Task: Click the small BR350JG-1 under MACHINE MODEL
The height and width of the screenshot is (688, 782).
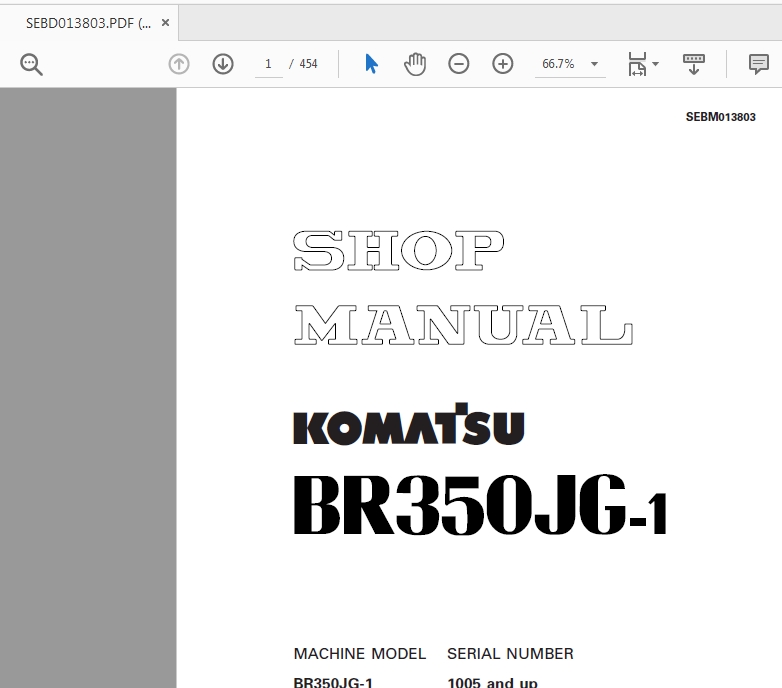Action: [333, 682]
